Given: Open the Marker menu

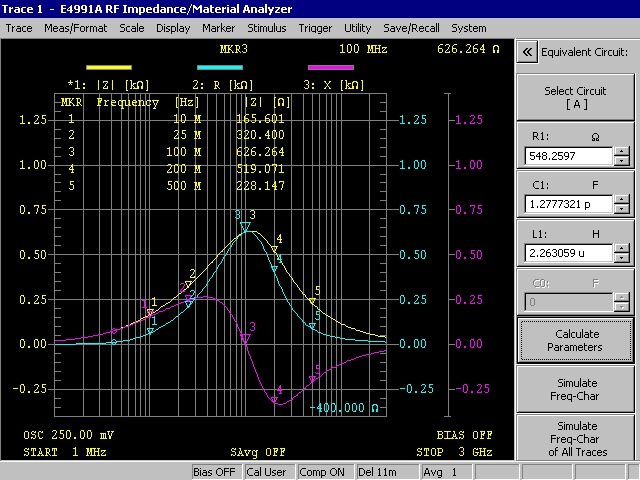Looking at the screenshot, I should (x=218, y=28).
